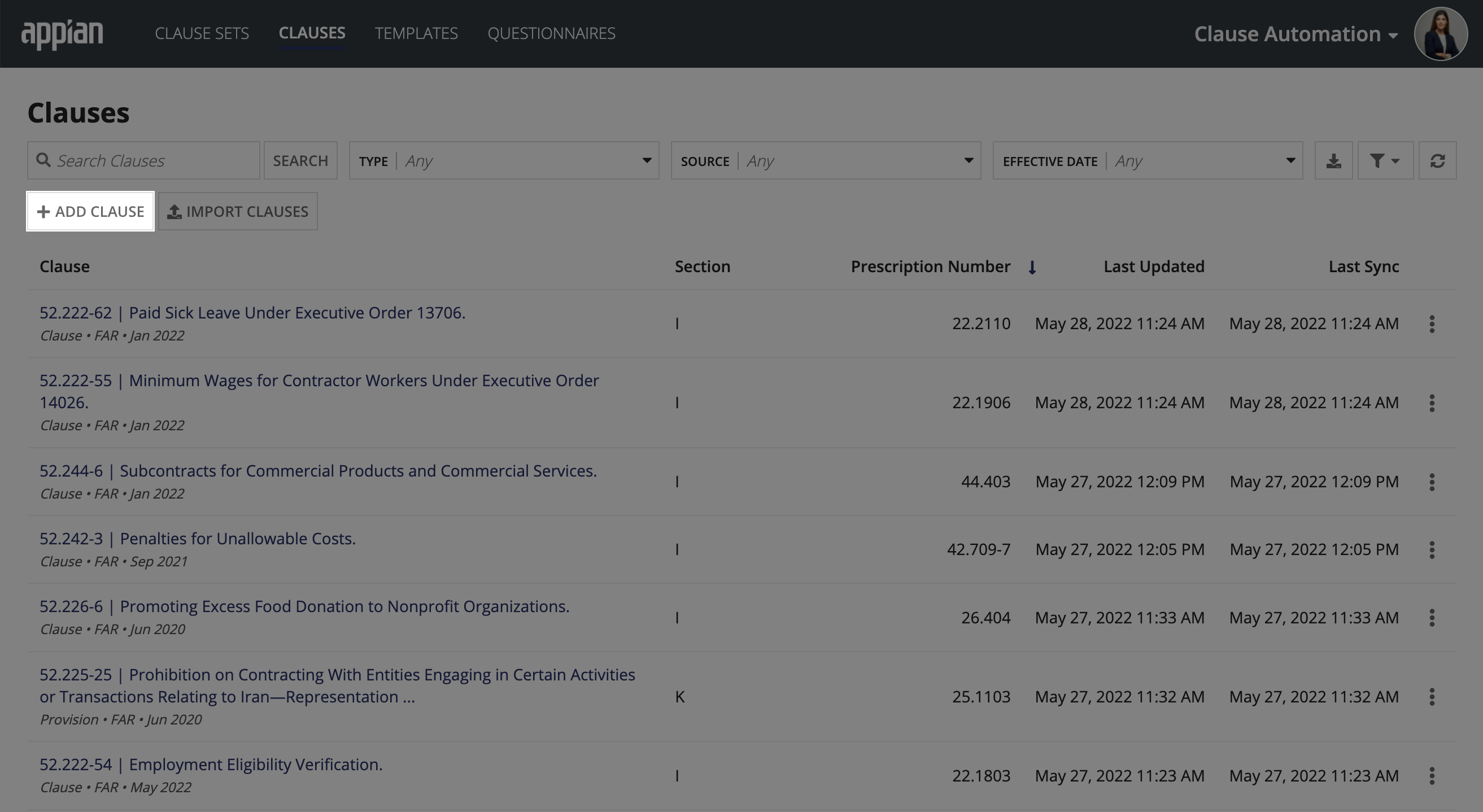Switch to the Templates tab
Image resolution: width=1483 pixels, height=812 pixels.
click(x=416, y=33)
